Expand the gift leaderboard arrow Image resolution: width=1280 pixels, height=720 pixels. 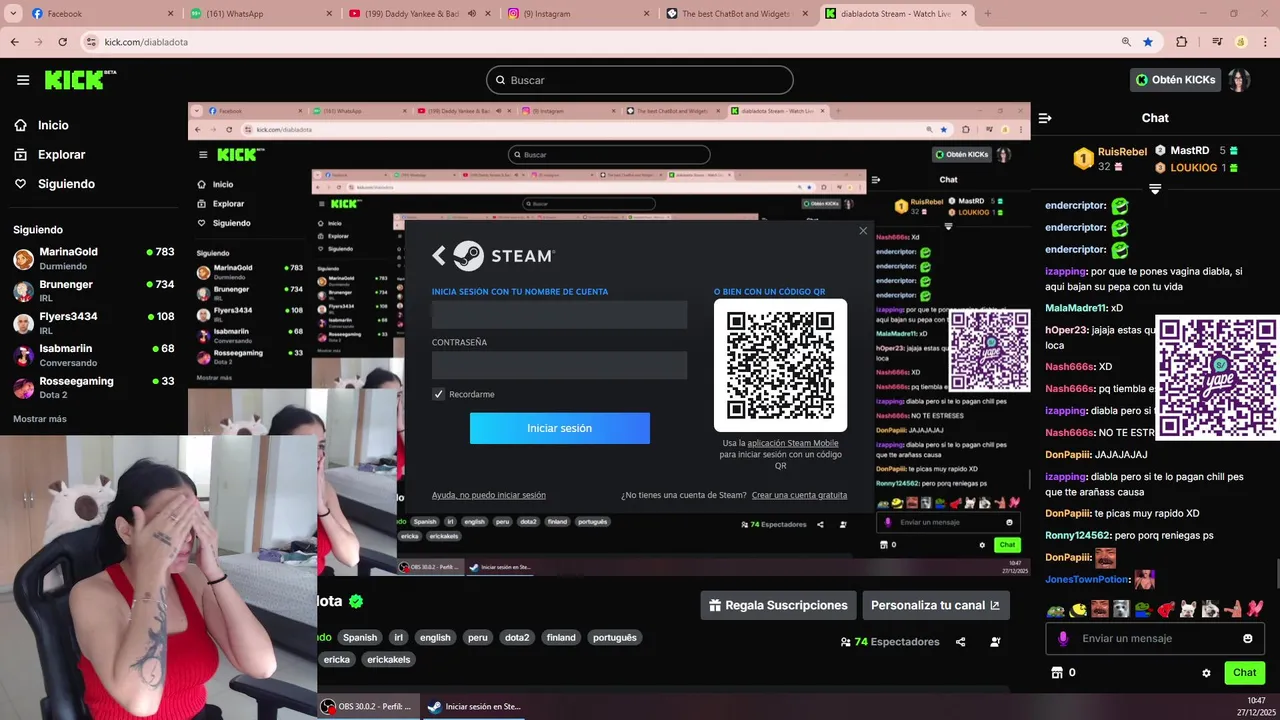(x=1155, y=189)
